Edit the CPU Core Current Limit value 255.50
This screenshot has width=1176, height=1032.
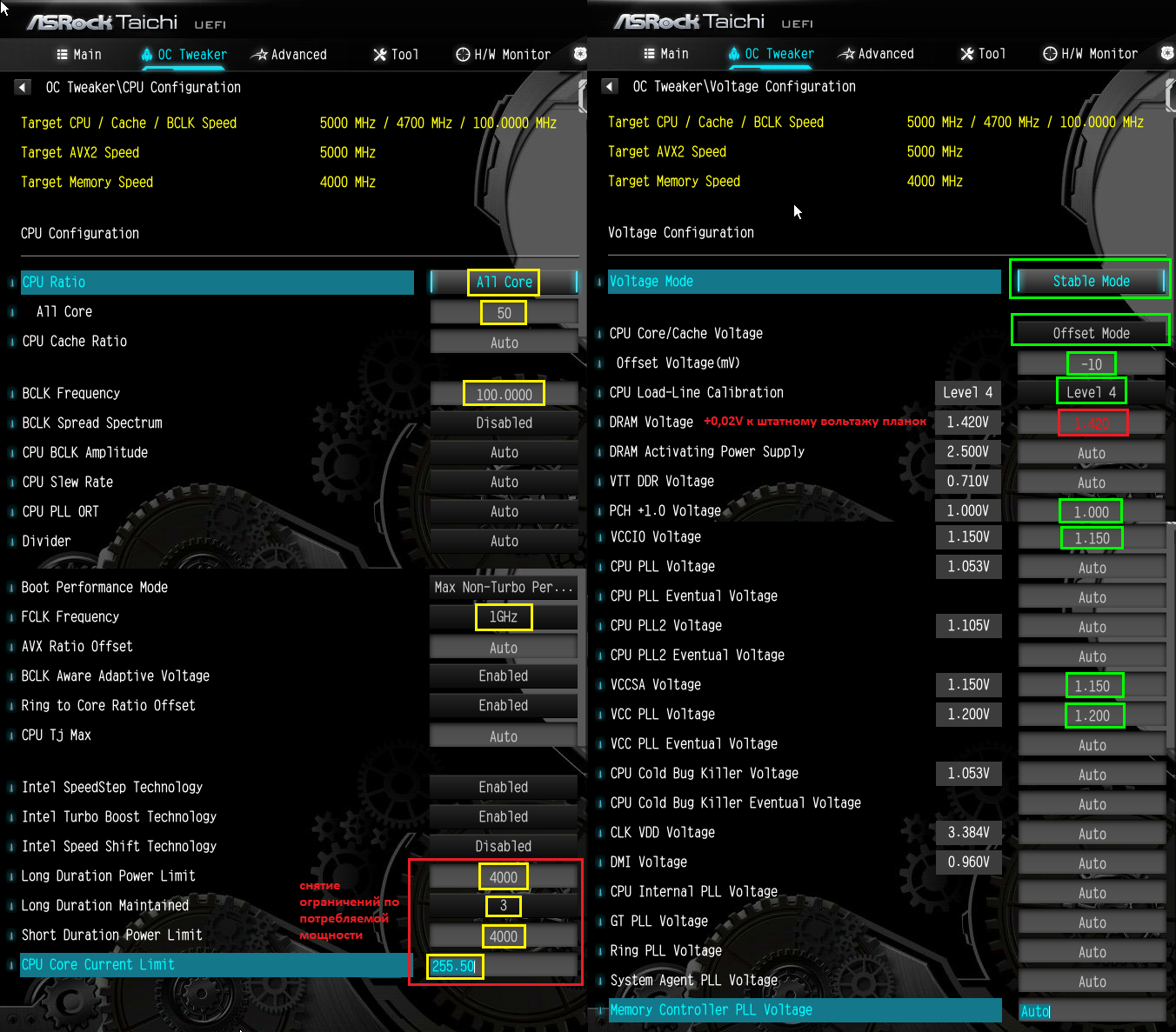pos(504,966)
